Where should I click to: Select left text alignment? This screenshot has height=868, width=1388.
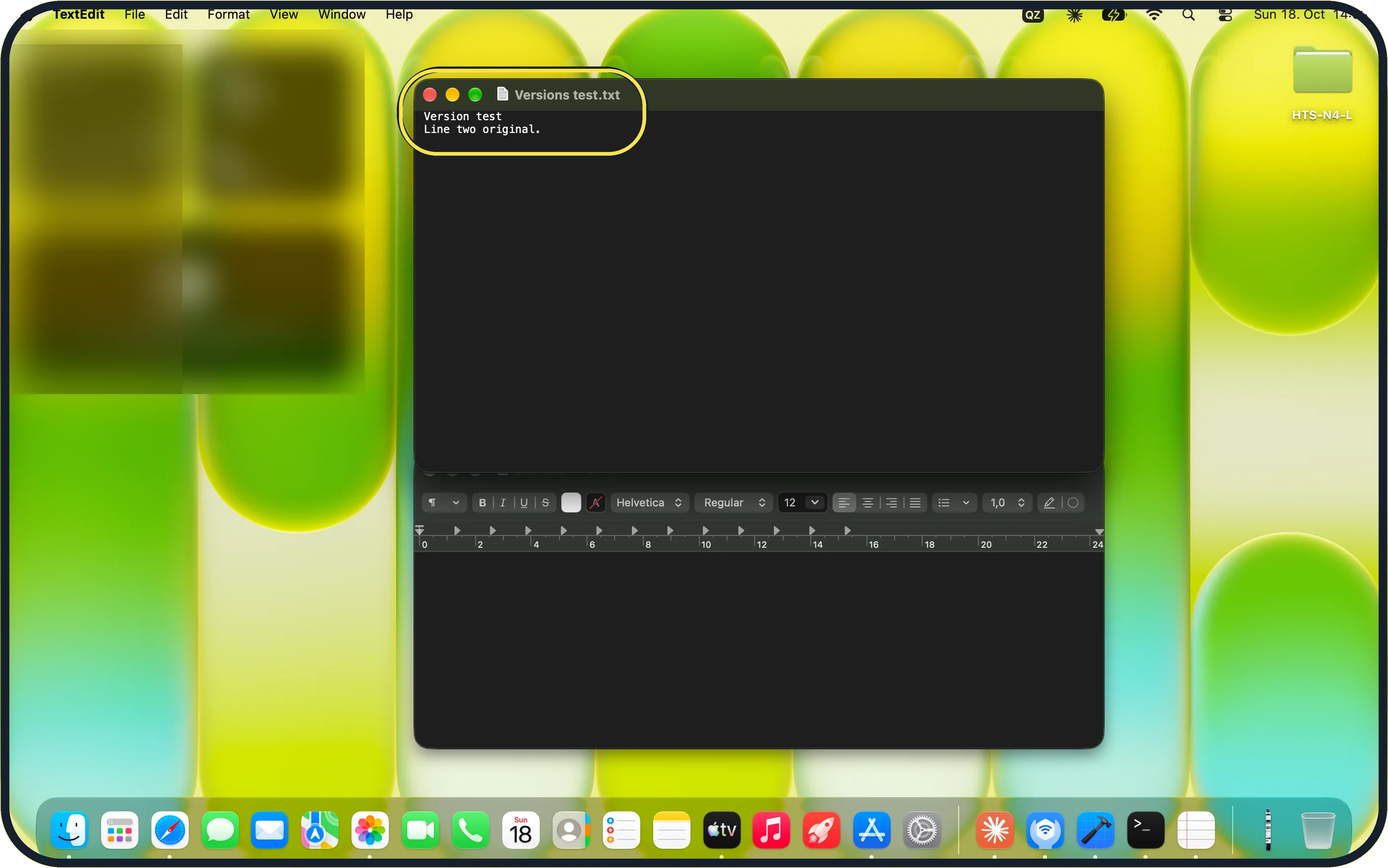pos(844,503)
